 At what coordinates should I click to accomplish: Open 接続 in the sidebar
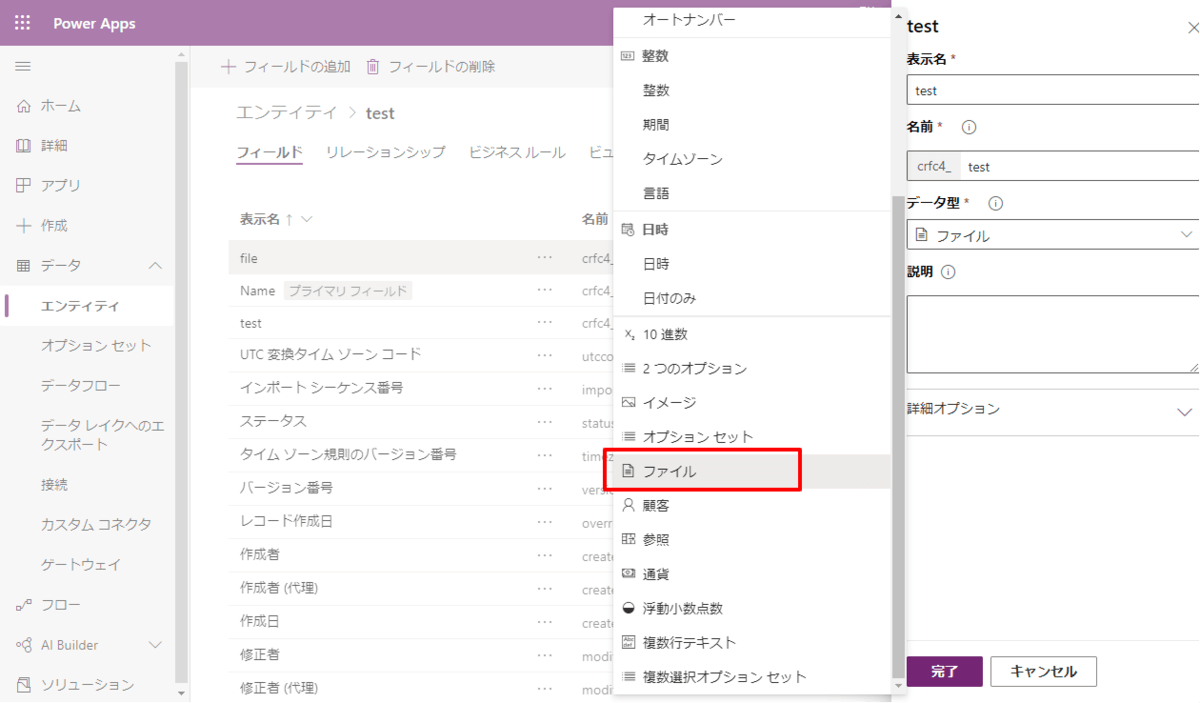tap(54, 485)
